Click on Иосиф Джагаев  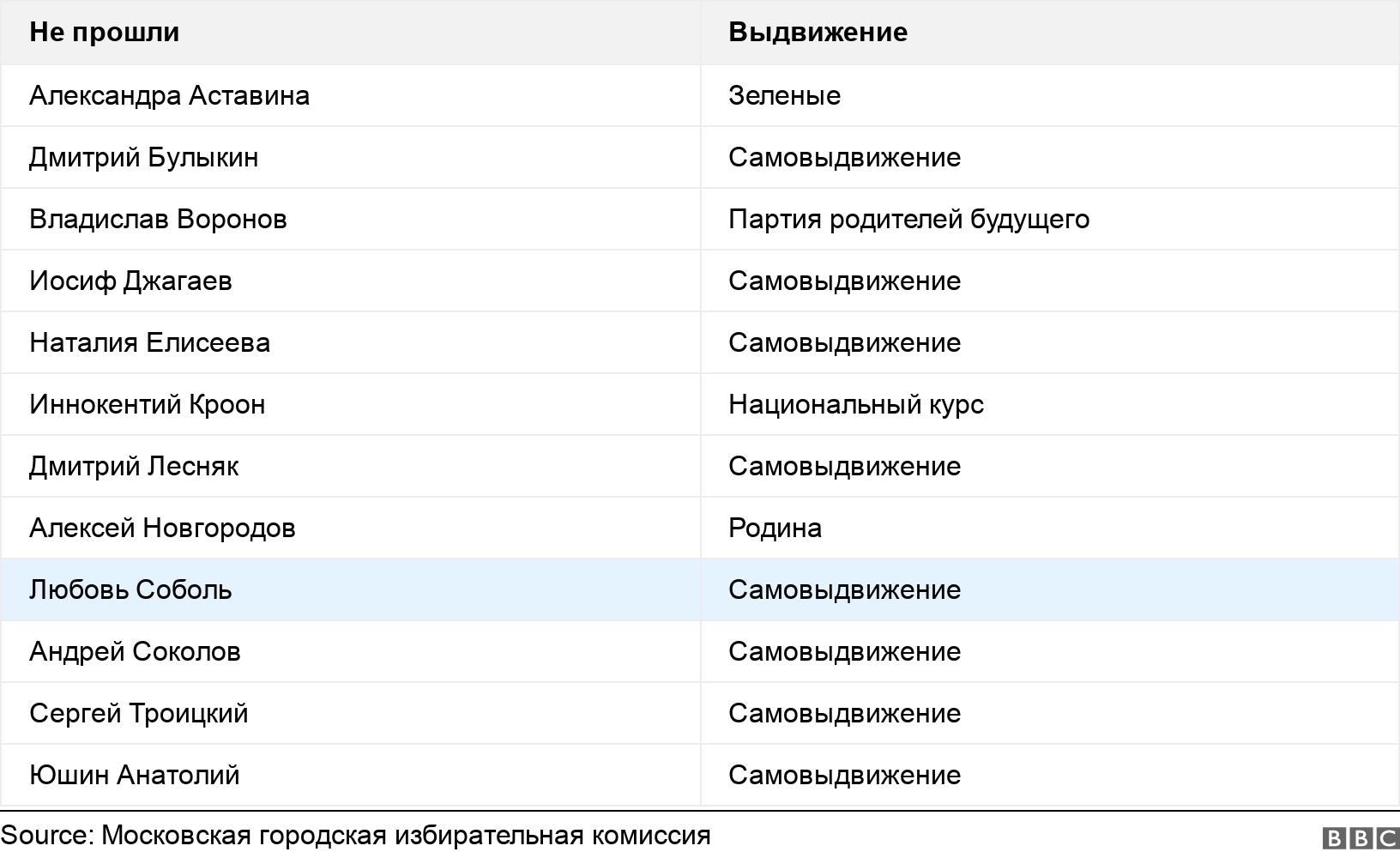coord(130,281)
